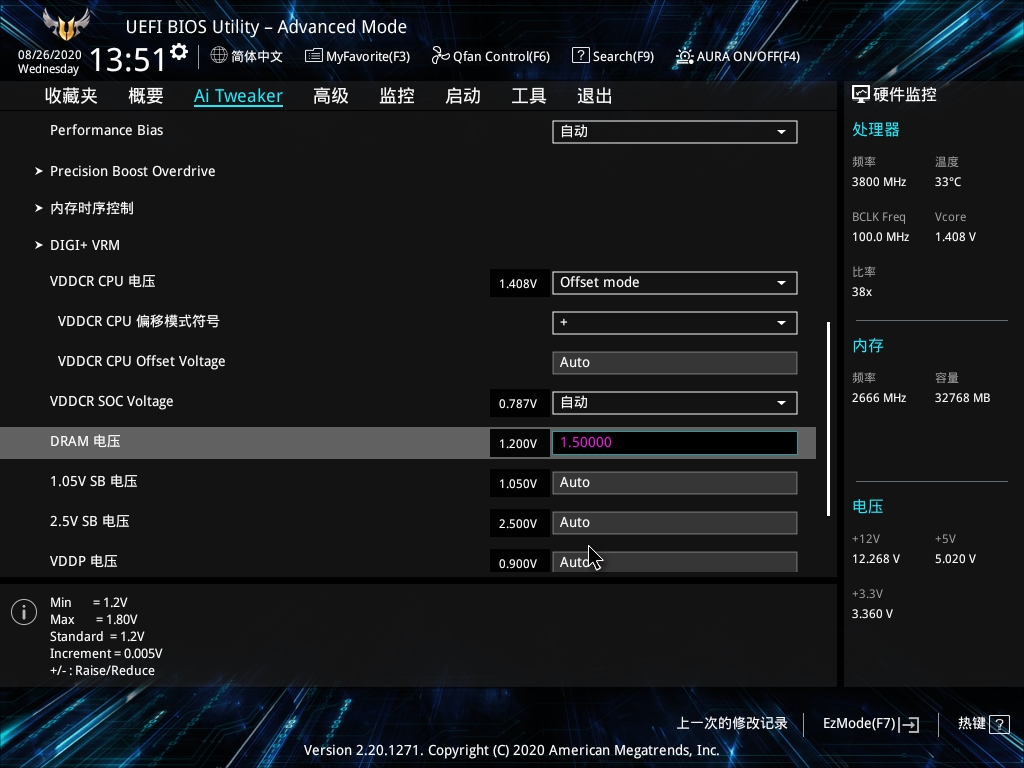The width and height of the screenshot is (1024, 768).
Task: Click the 38x ratio value
Action: click(x=862, y=292)
